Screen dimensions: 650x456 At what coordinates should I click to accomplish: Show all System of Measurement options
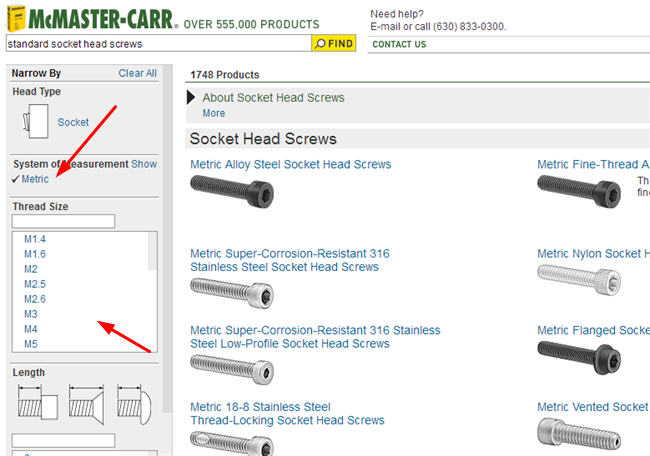(144, 164)
